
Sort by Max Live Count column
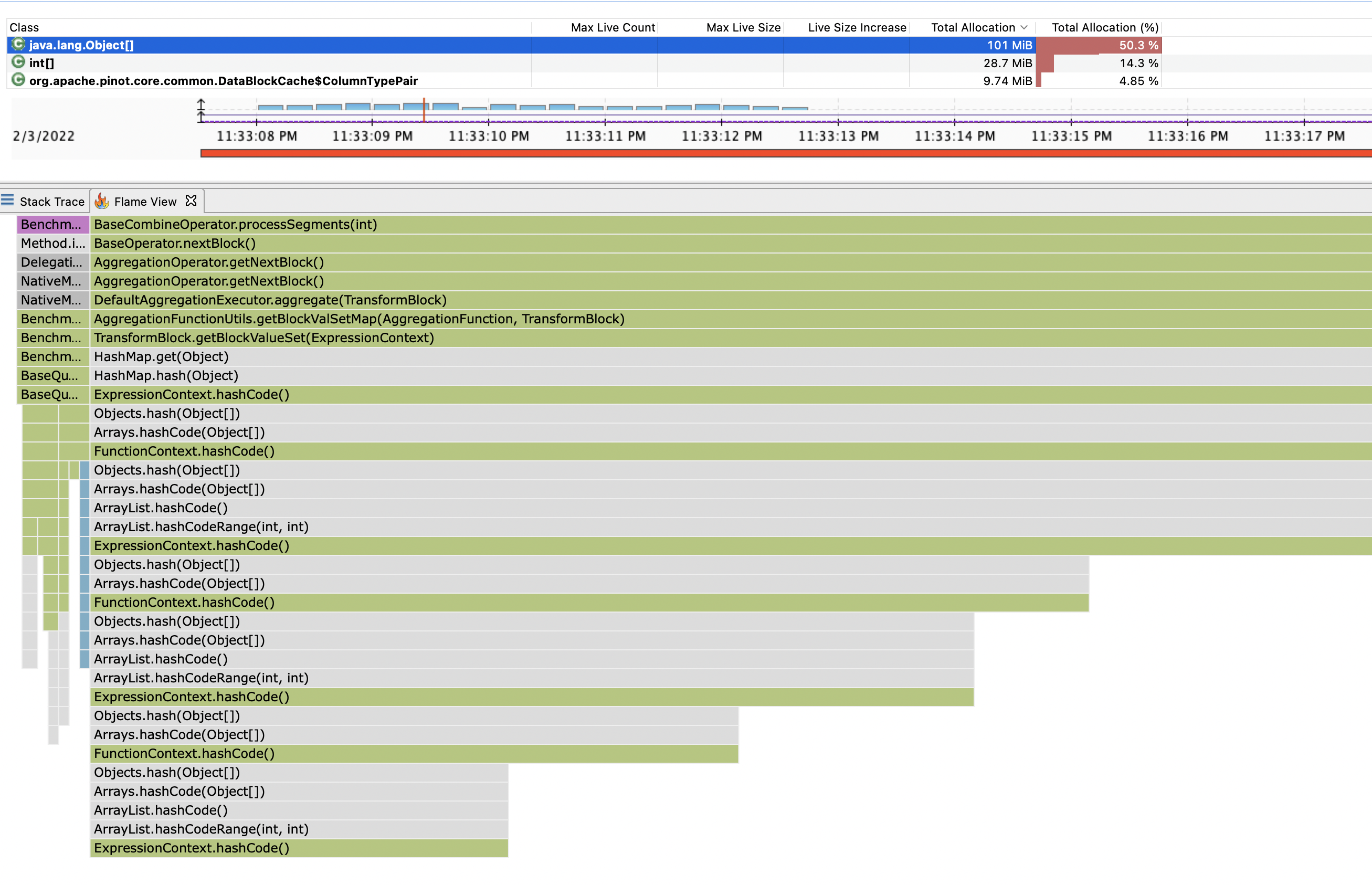coord(613,28)
